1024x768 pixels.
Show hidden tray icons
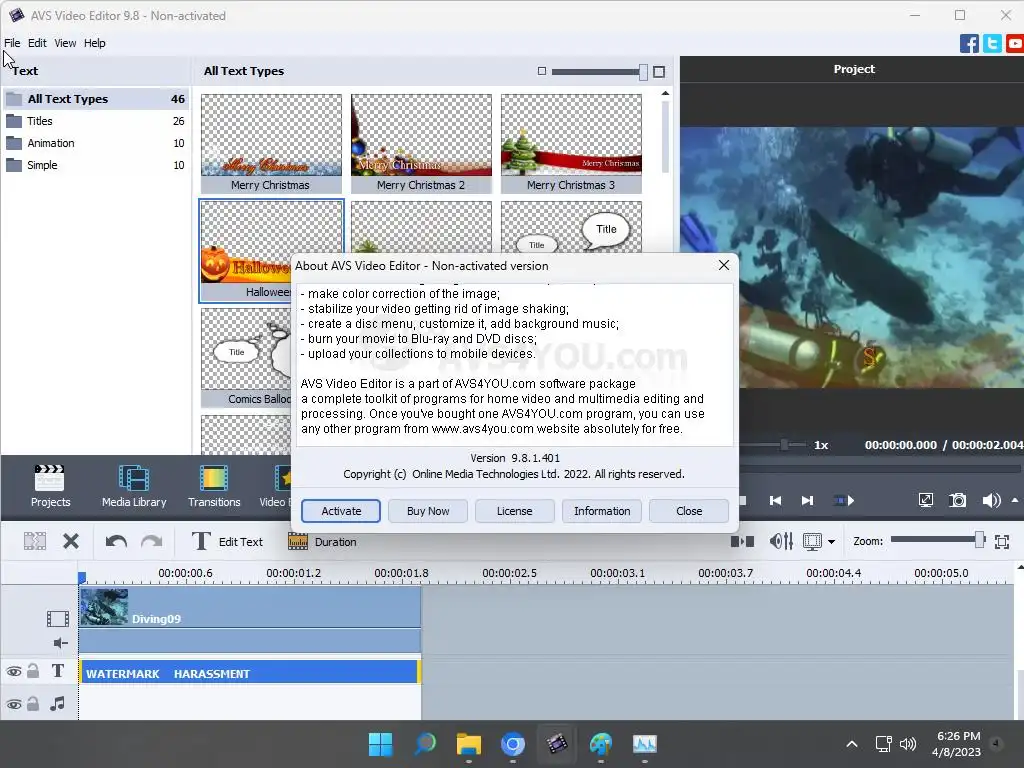coord(852,744)
